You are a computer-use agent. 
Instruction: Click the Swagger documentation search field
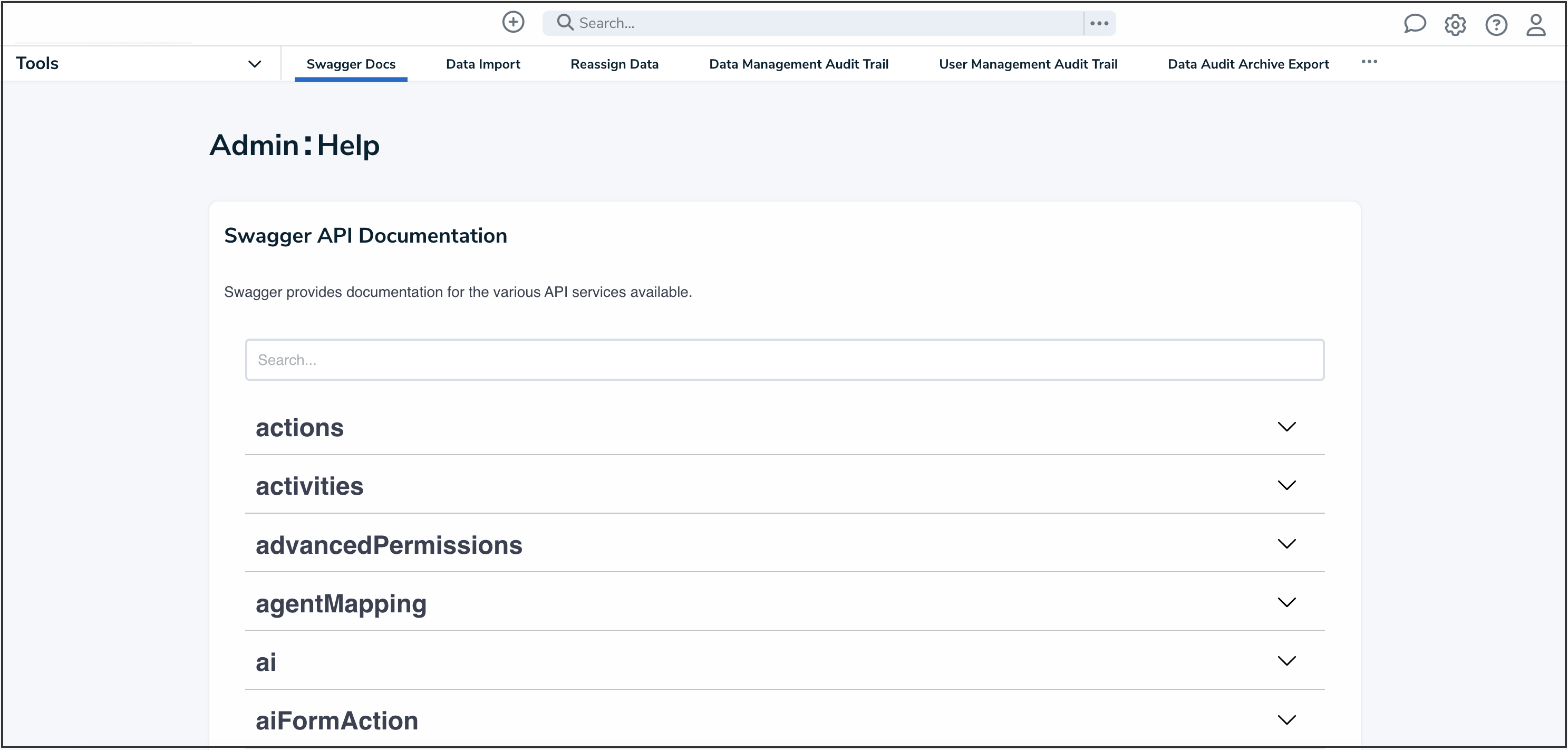click(x=784, y=360)
